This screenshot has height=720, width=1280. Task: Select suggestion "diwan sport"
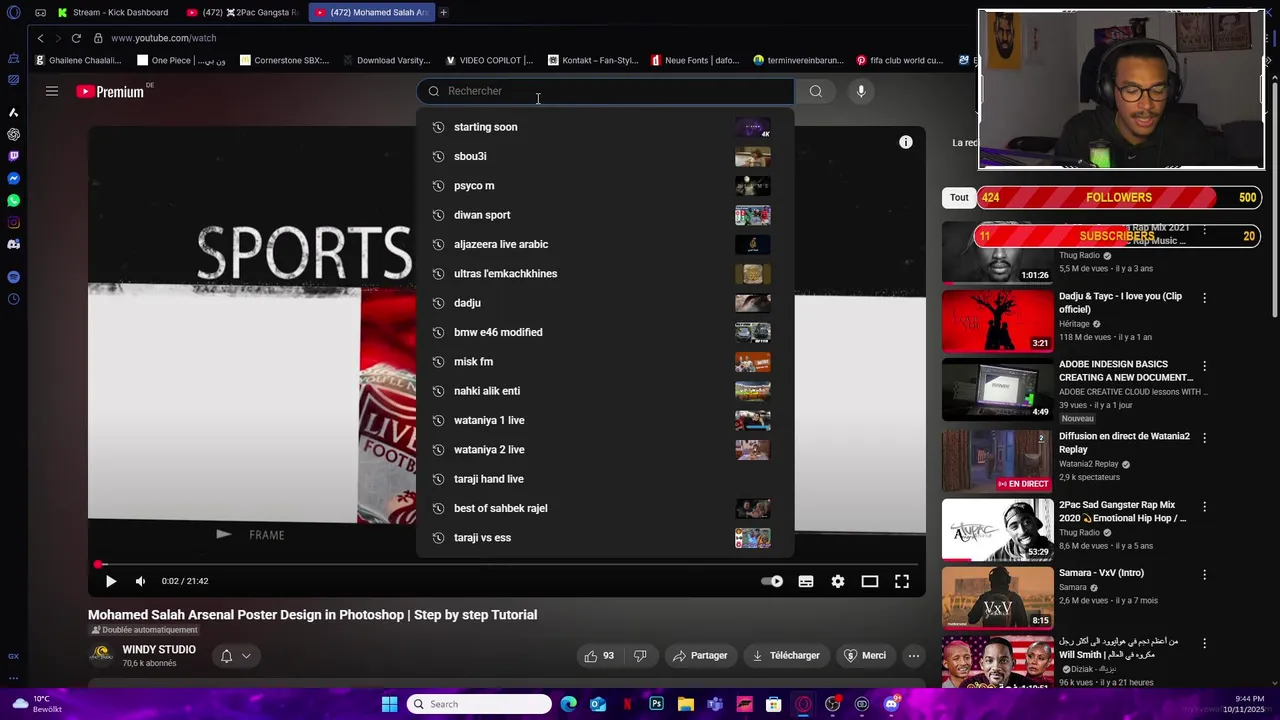coord(605,215)
